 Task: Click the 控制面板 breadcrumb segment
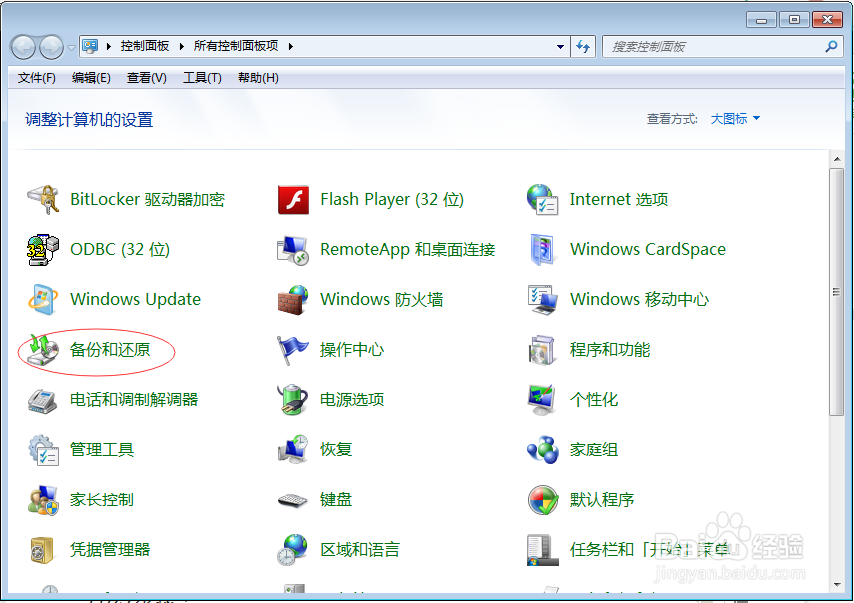pos(145,46)
